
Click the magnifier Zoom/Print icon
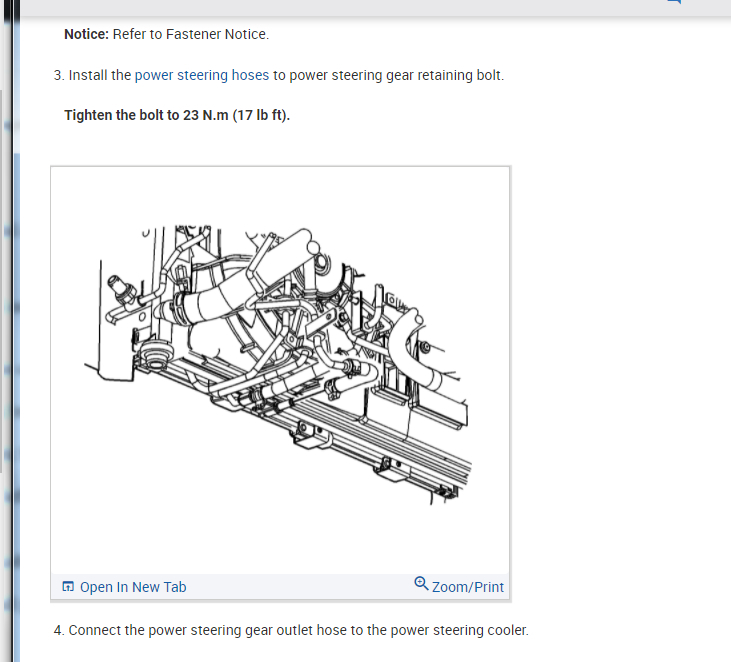421,584
